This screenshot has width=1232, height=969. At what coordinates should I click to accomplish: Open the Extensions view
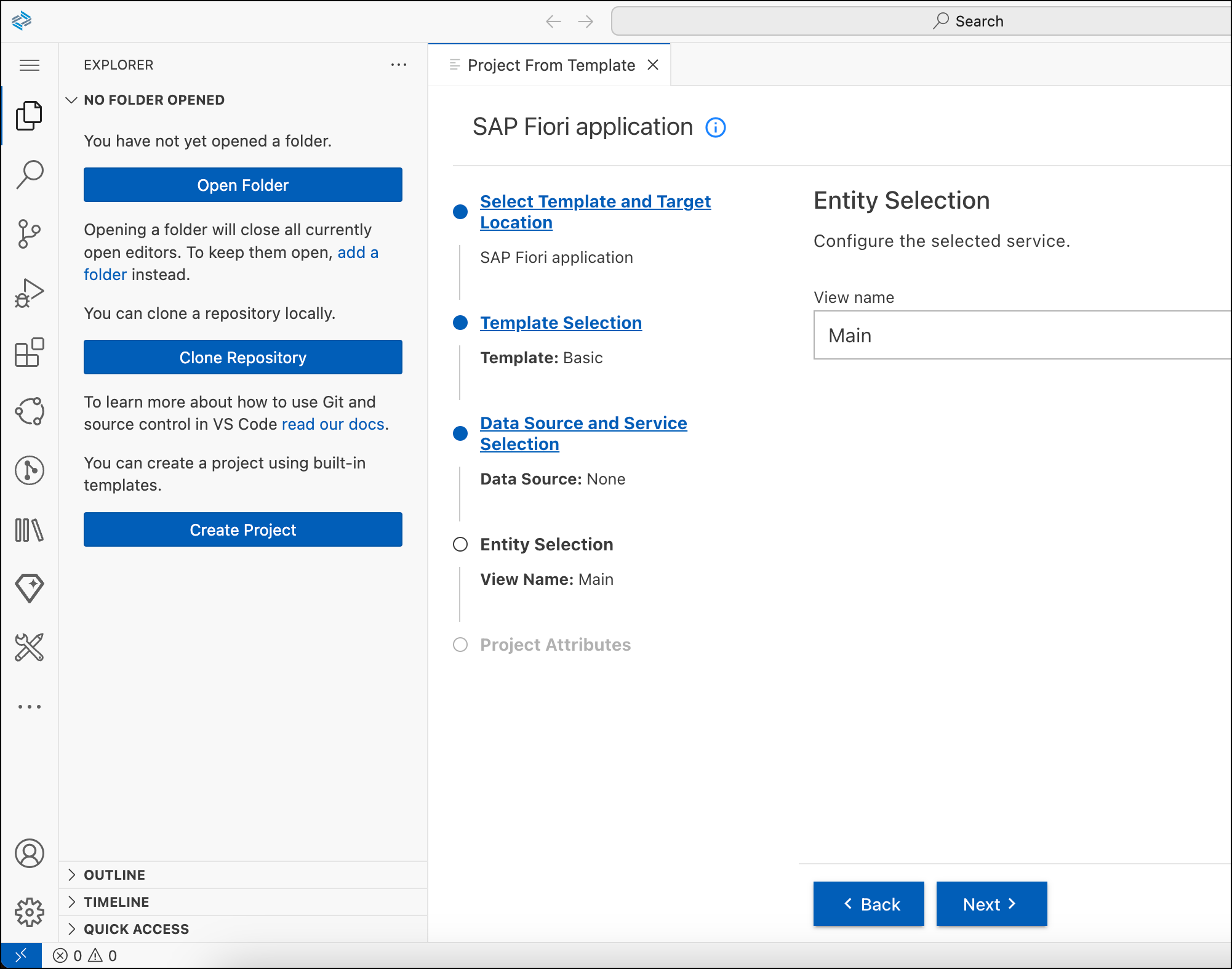pyautogui.click(x=30, y=352)
